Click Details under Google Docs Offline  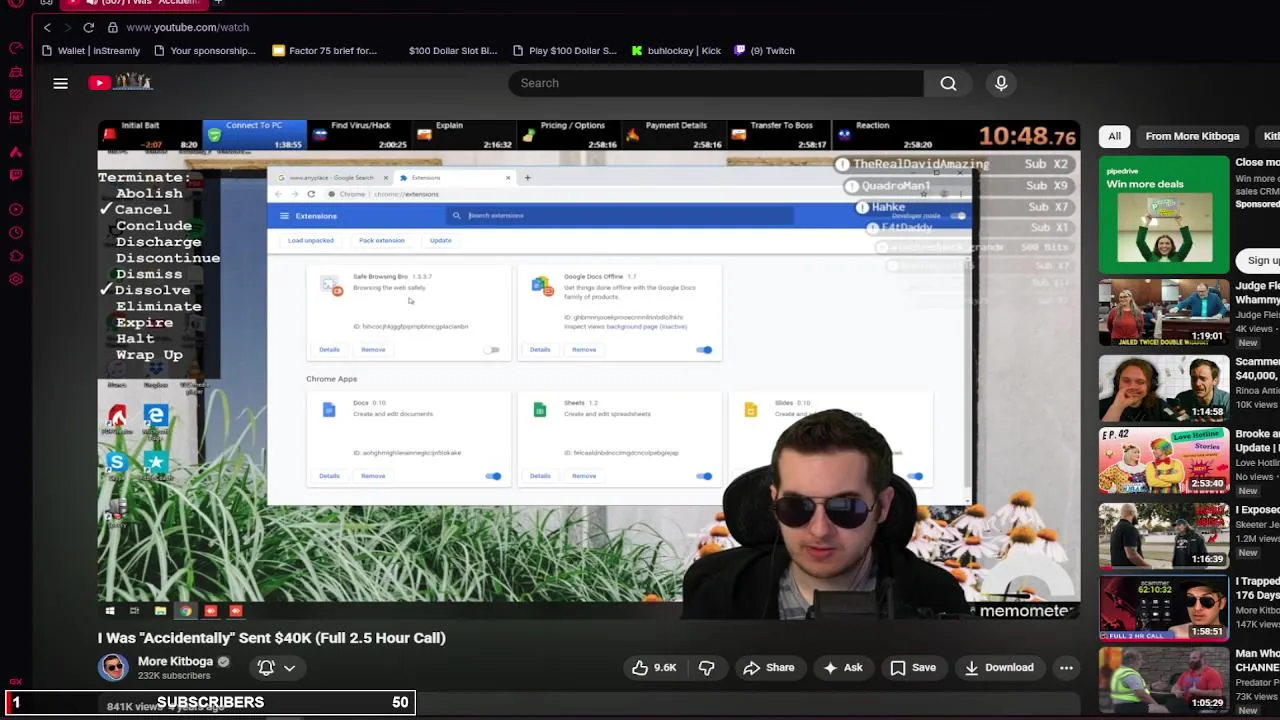[x=540, y=349]
